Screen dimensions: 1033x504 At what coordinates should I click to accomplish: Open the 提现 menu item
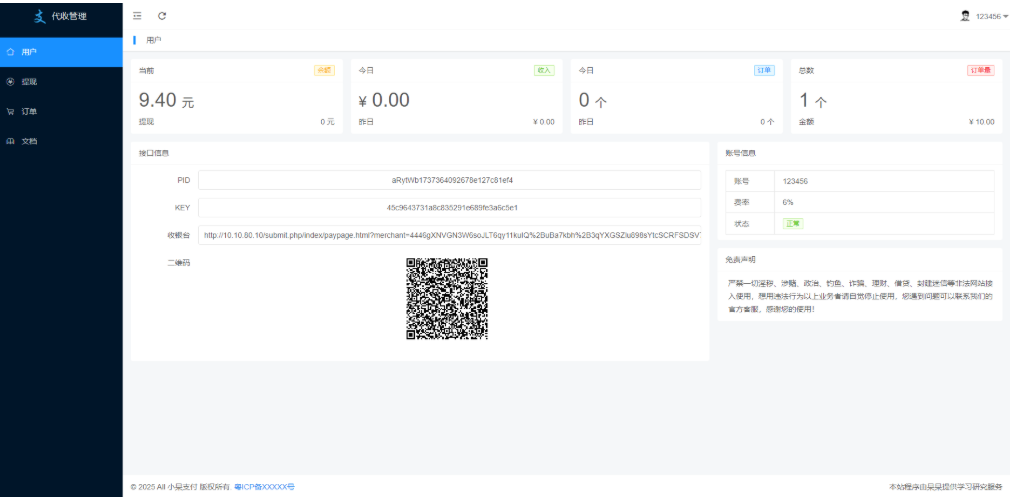pyautogui.click(x=30, y=81)
